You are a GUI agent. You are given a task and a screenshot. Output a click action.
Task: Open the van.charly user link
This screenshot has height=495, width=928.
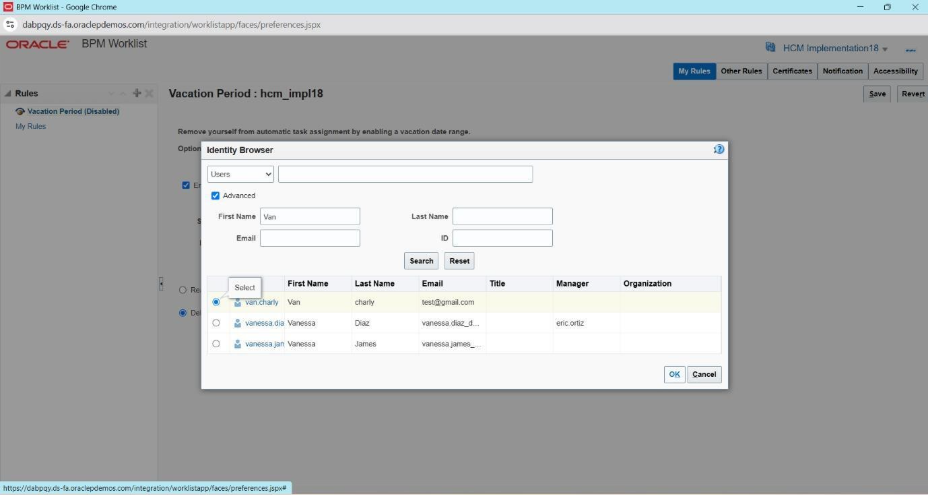(x=262, y=302)
